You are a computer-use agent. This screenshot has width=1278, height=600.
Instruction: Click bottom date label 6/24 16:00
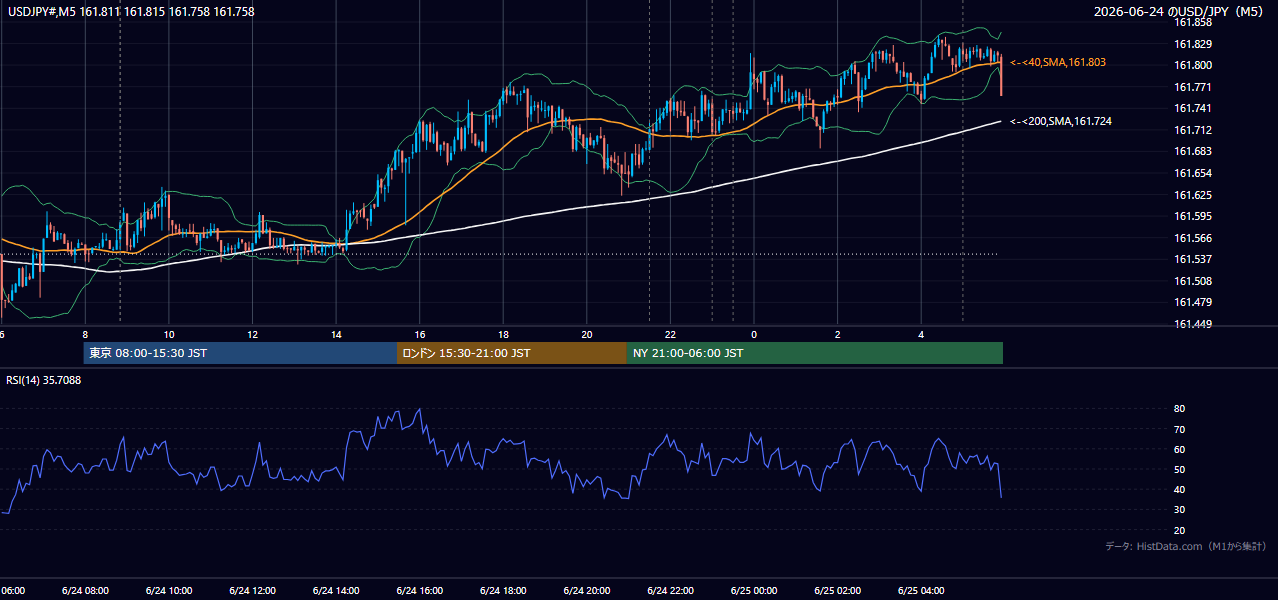click(x=420, y=590)
